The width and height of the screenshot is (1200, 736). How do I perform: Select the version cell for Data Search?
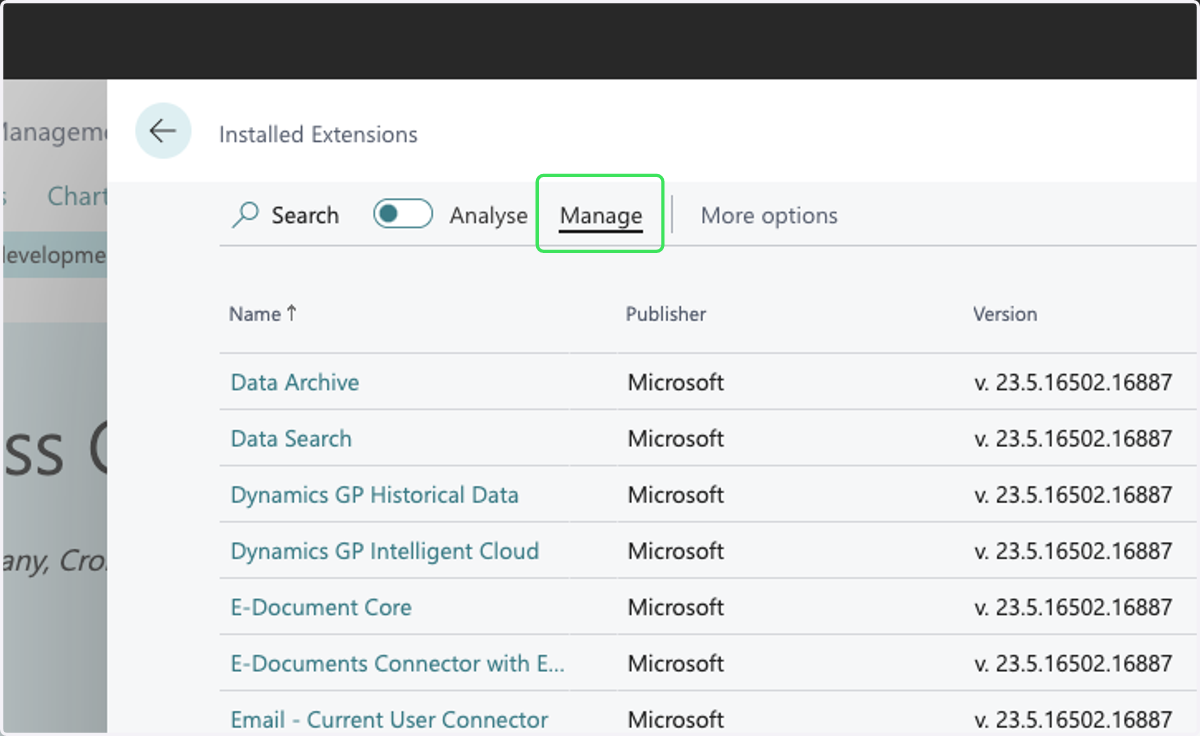1073,438
